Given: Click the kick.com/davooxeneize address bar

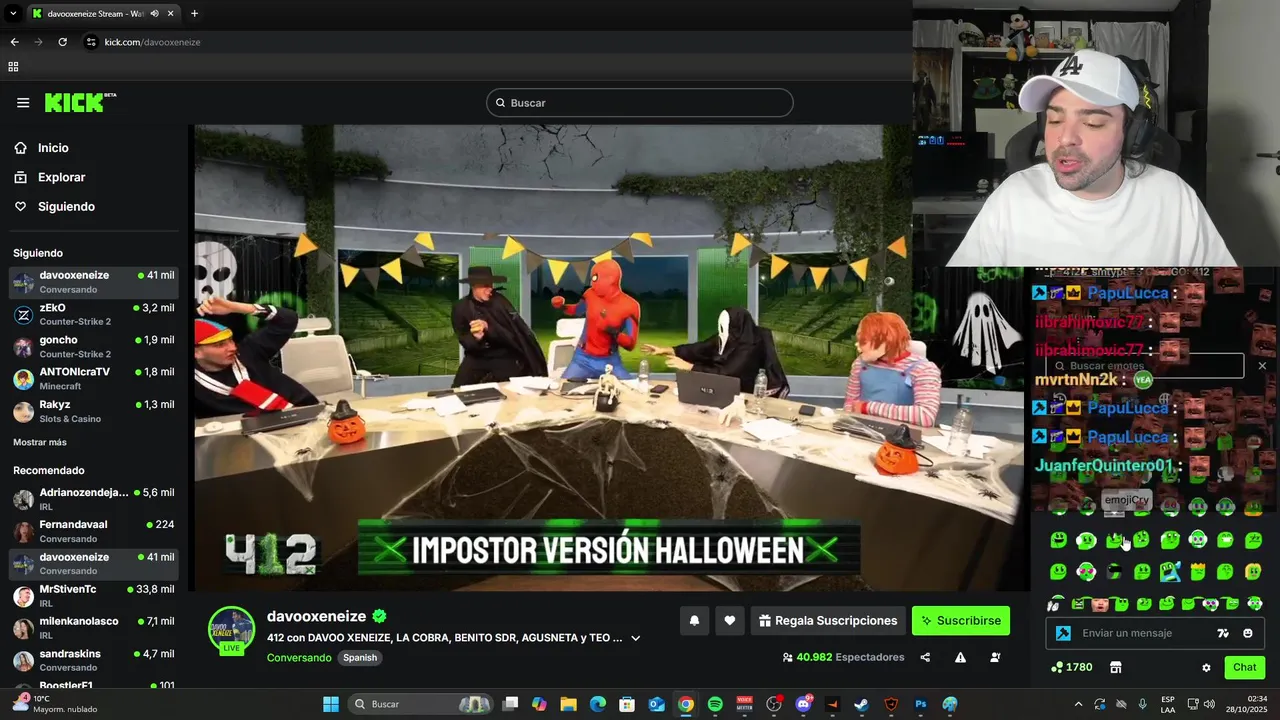Looking at the screenshot, I should (x=153, y=42).
